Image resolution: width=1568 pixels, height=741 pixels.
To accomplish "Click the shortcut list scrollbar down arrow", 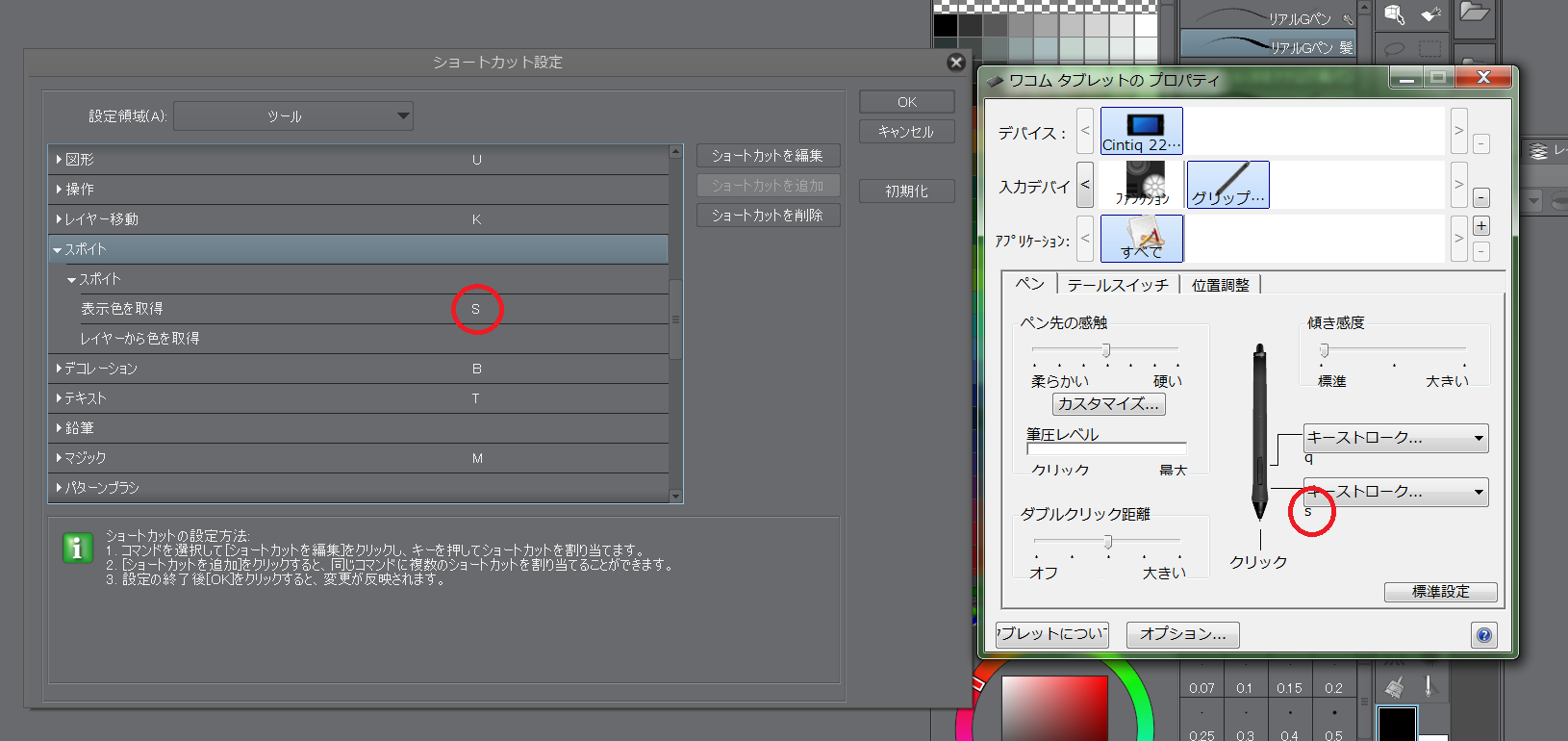I will [676, 497].
